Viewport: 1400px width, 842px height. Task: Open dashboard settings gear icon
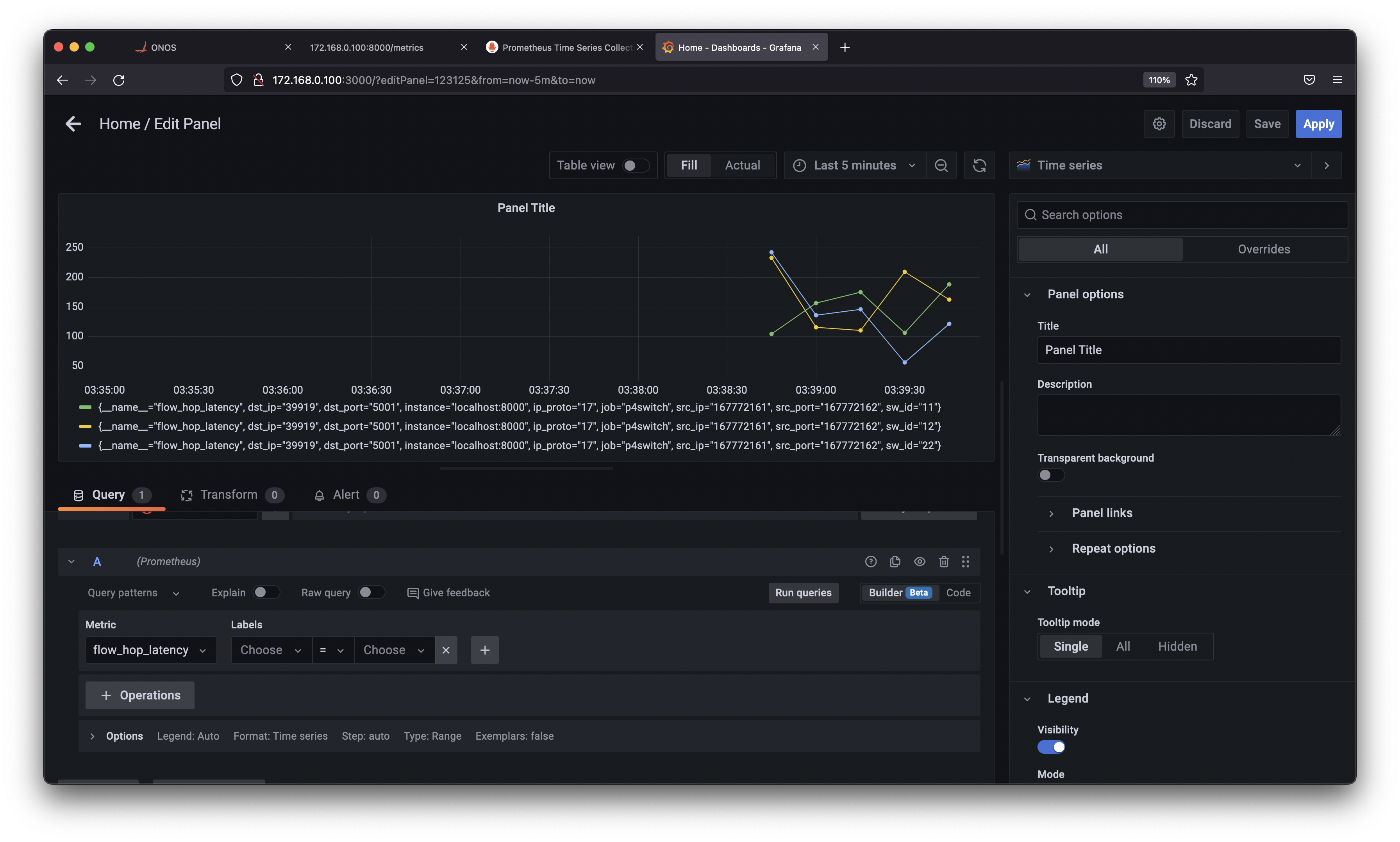[1159, 124]
